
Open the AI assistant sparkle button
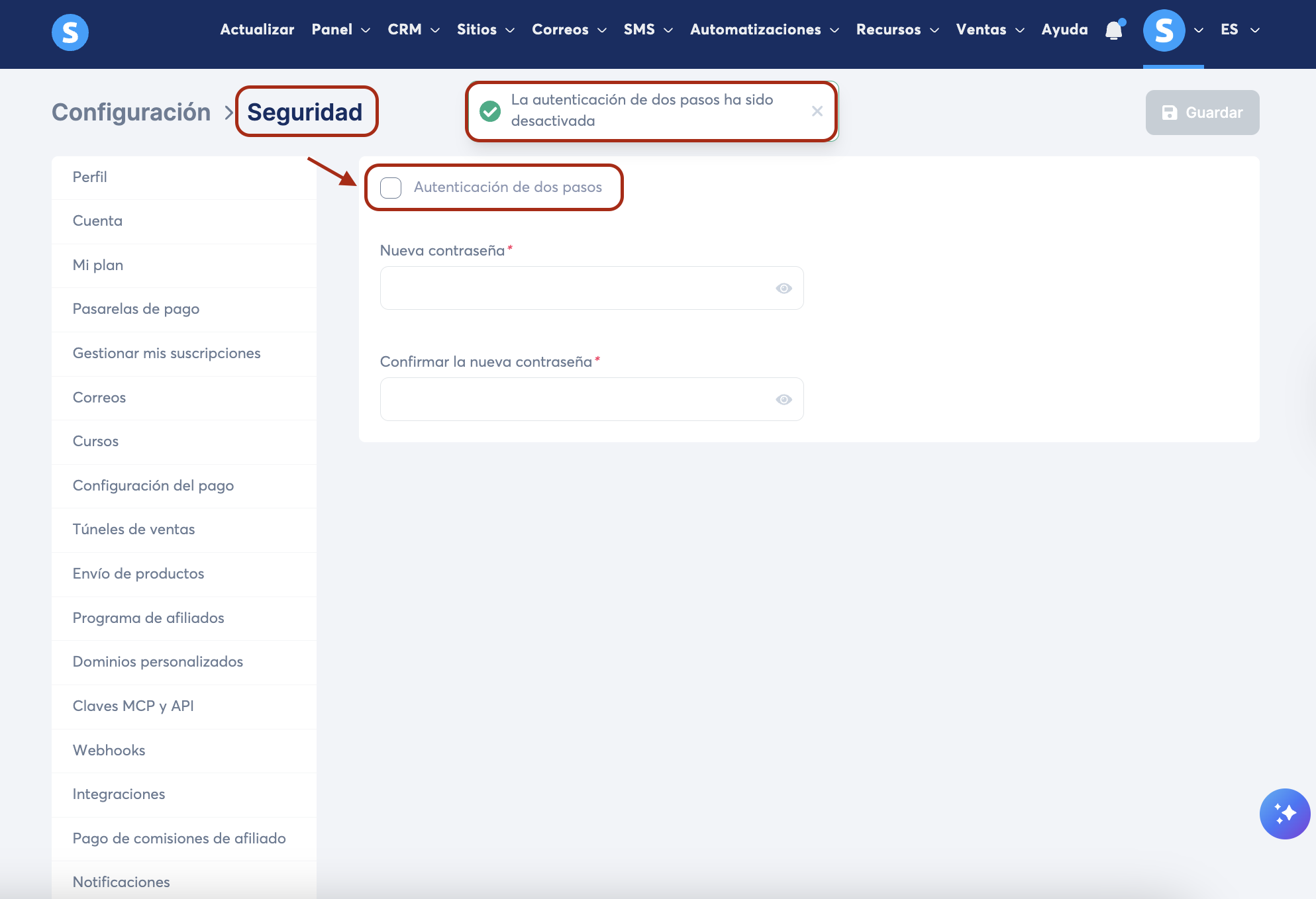pyautogui.click(x=1284, y=814)
